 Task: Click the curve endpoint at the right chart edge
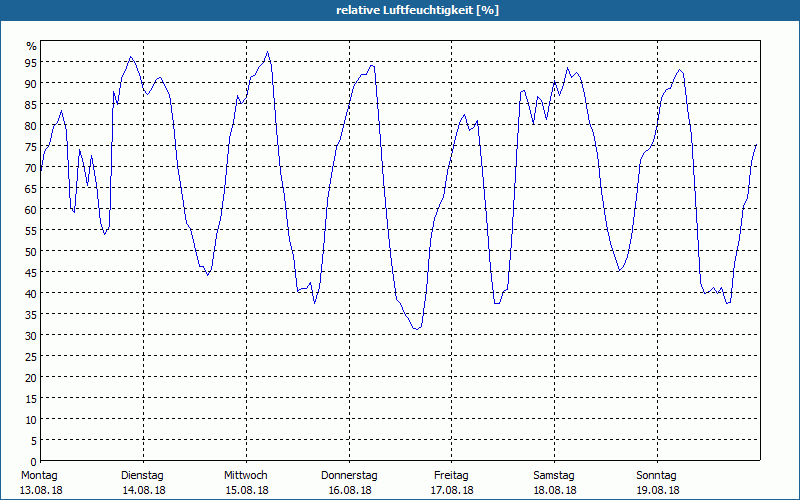coord(756,145)
